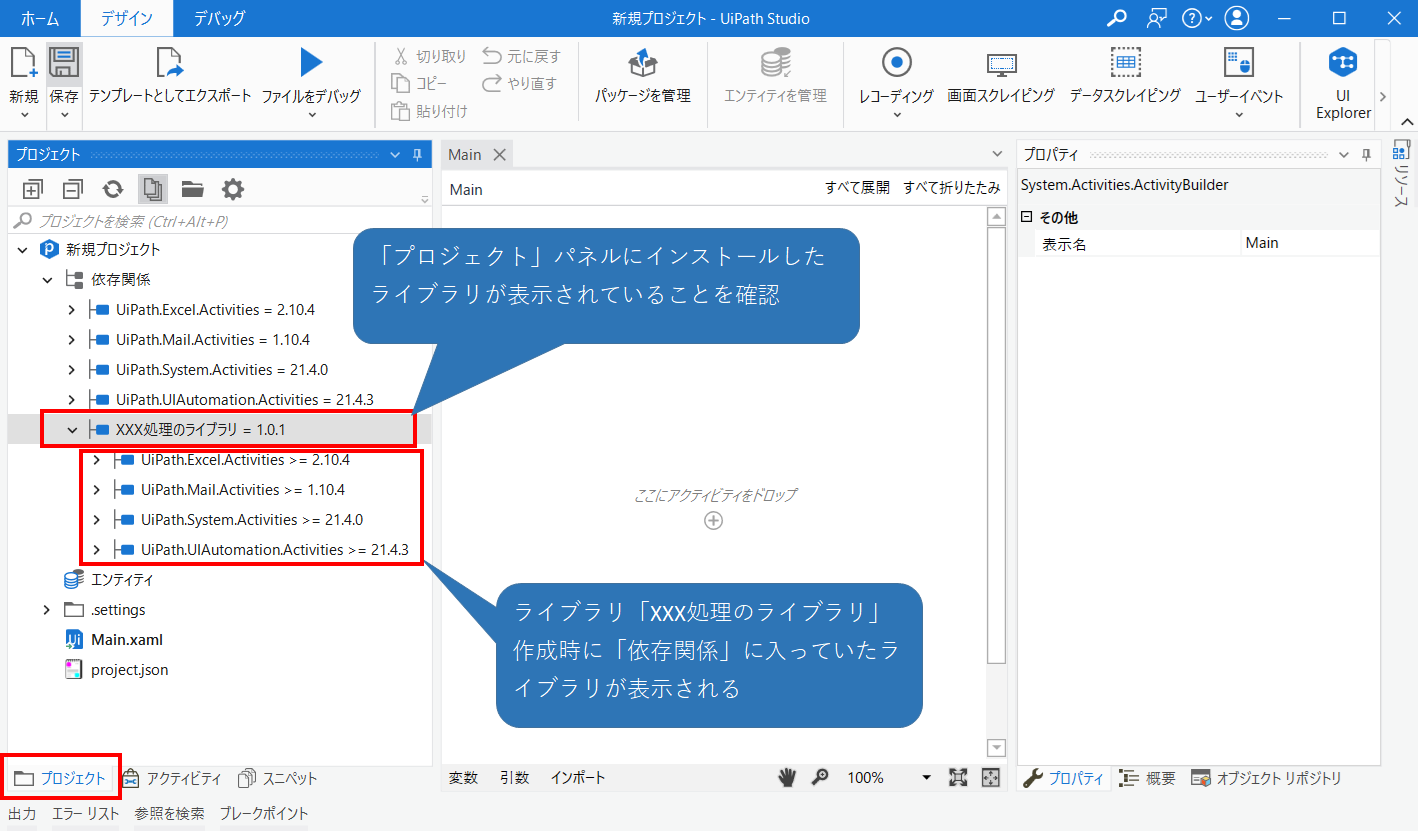Click the Recording (レコーディング) icon
The height and width of the screenshot is (831, 1418).
click(896, 63)
